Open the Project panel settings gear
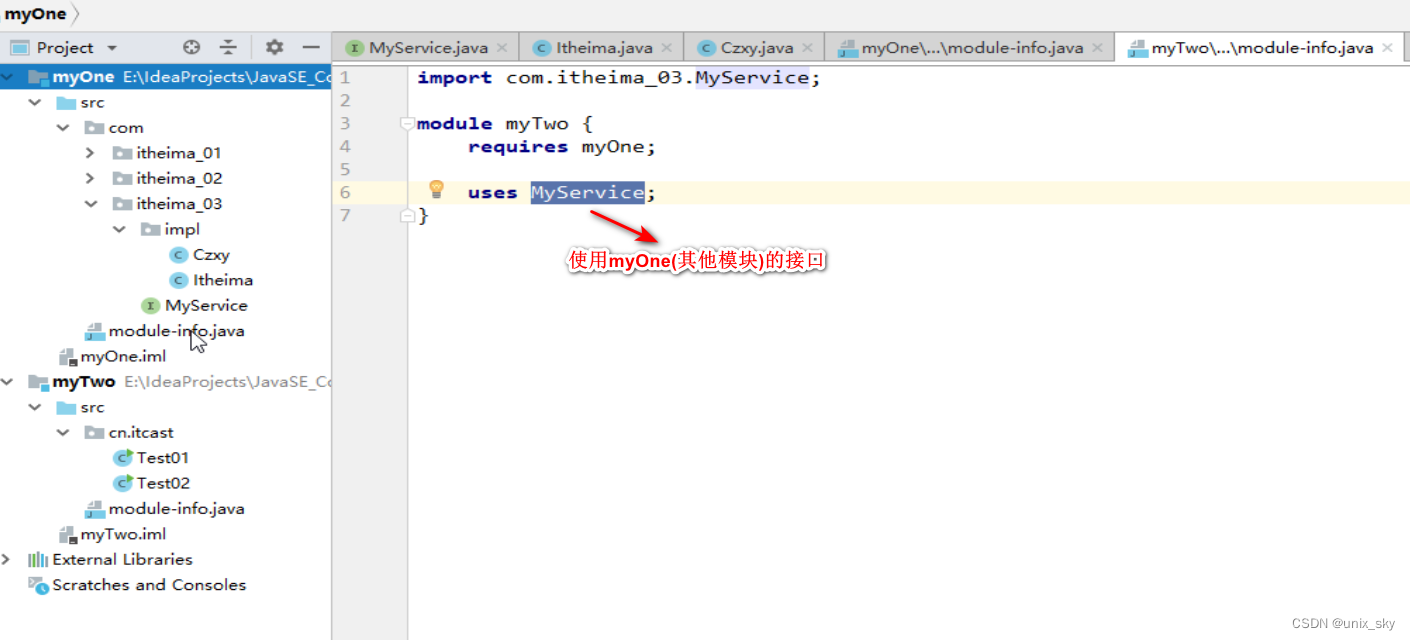 [x=272, y=46]
